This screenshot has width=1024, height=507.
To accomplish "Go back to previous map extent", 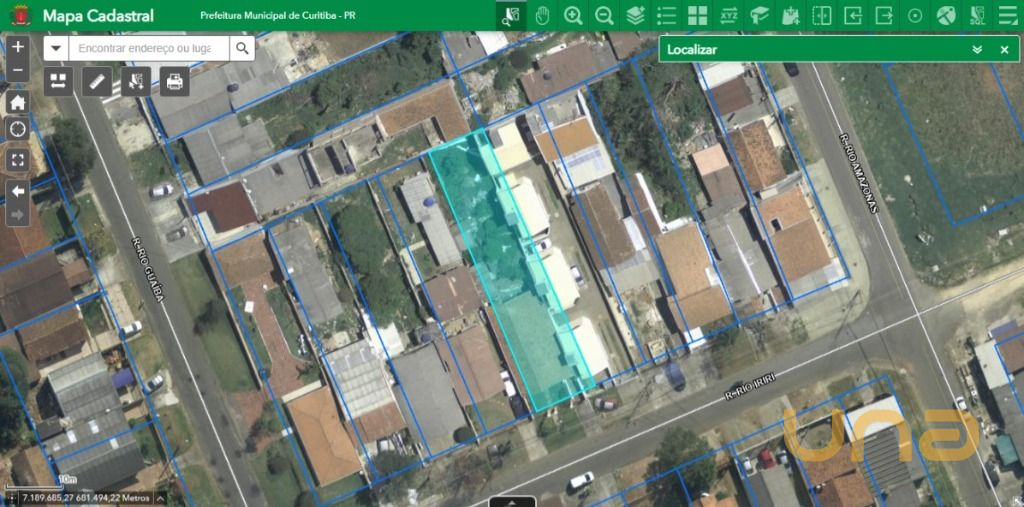I will point(18,190).
